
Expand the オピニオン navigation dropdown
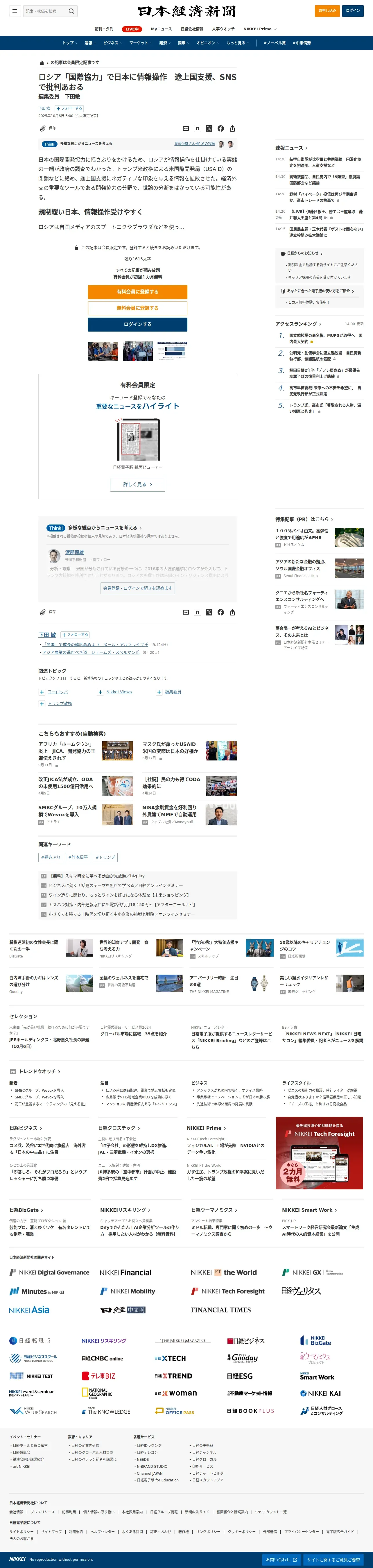[208, 43]
